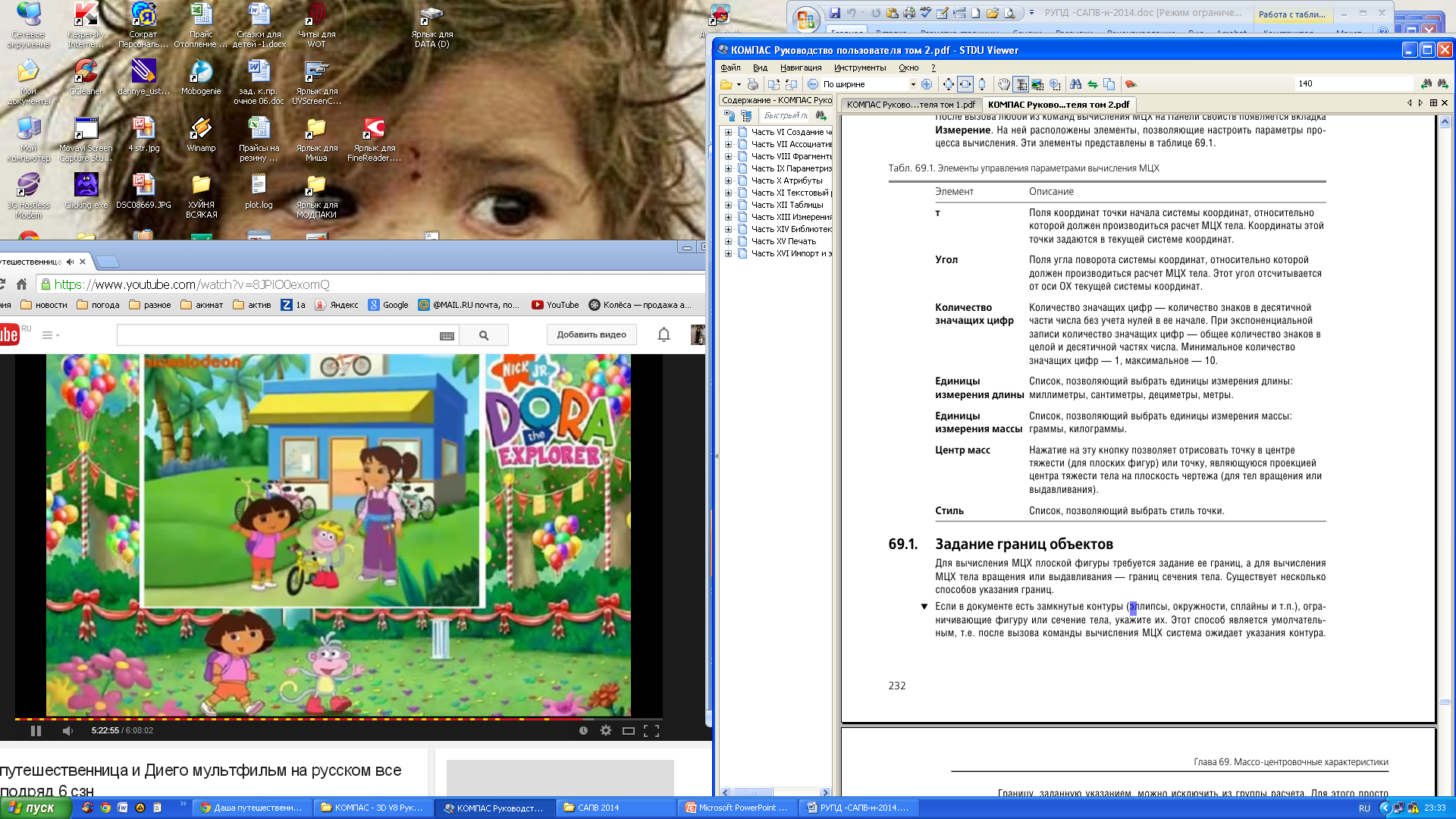Zoom in plus icon in STDU Viewer
This screenshot has width=1456, height=819.
927,84
